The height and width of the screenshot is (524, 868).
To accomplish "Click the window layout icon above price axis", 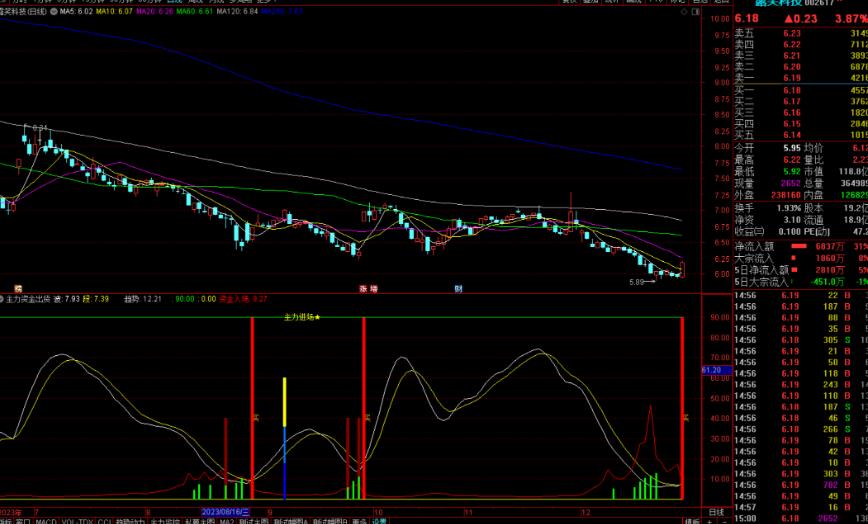I will pyautogui.click(x=696, y=12).
